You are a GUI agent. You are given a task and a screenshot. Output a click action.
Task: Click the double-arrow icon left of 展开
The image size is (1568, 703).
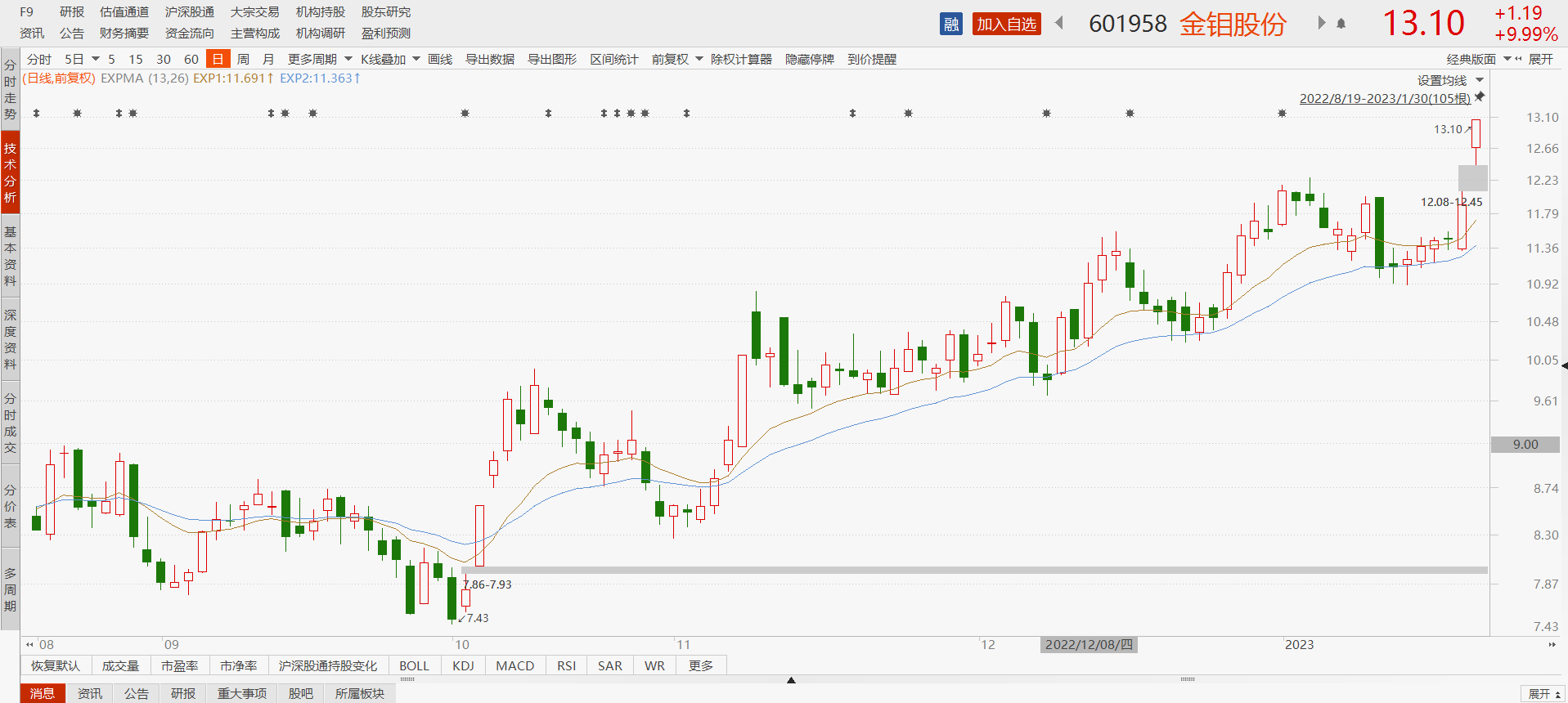click(1519, 59)
